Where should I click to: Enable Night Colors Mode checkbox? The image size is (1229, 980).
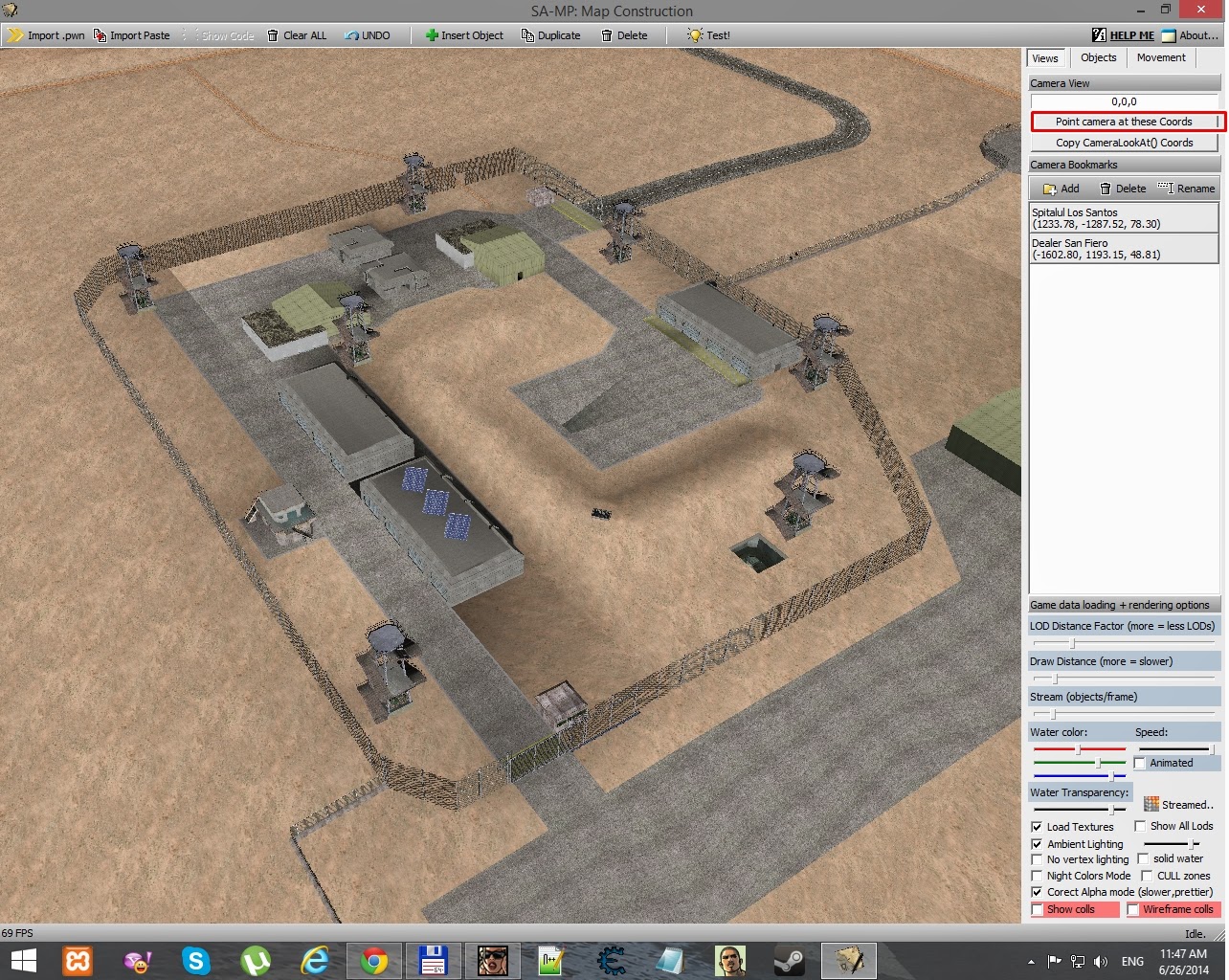1037,876
